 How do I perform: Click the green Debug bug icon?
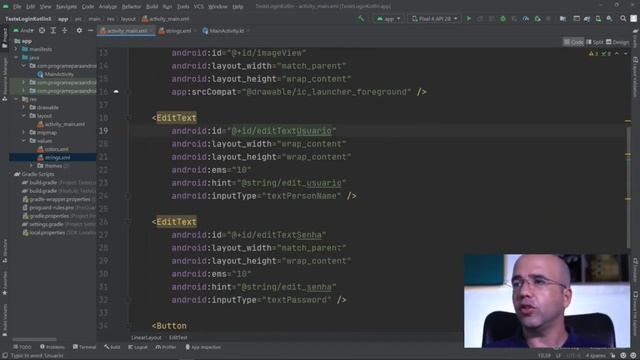503,19
